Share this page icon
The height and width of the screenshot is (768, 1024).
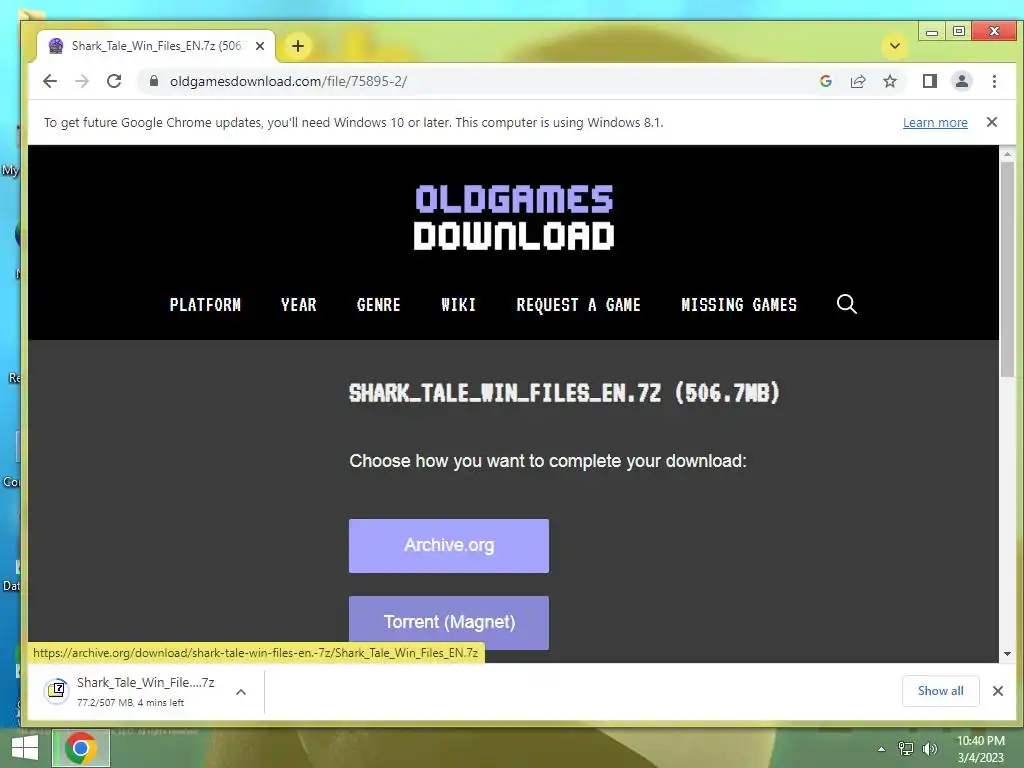tap(857, 81)
